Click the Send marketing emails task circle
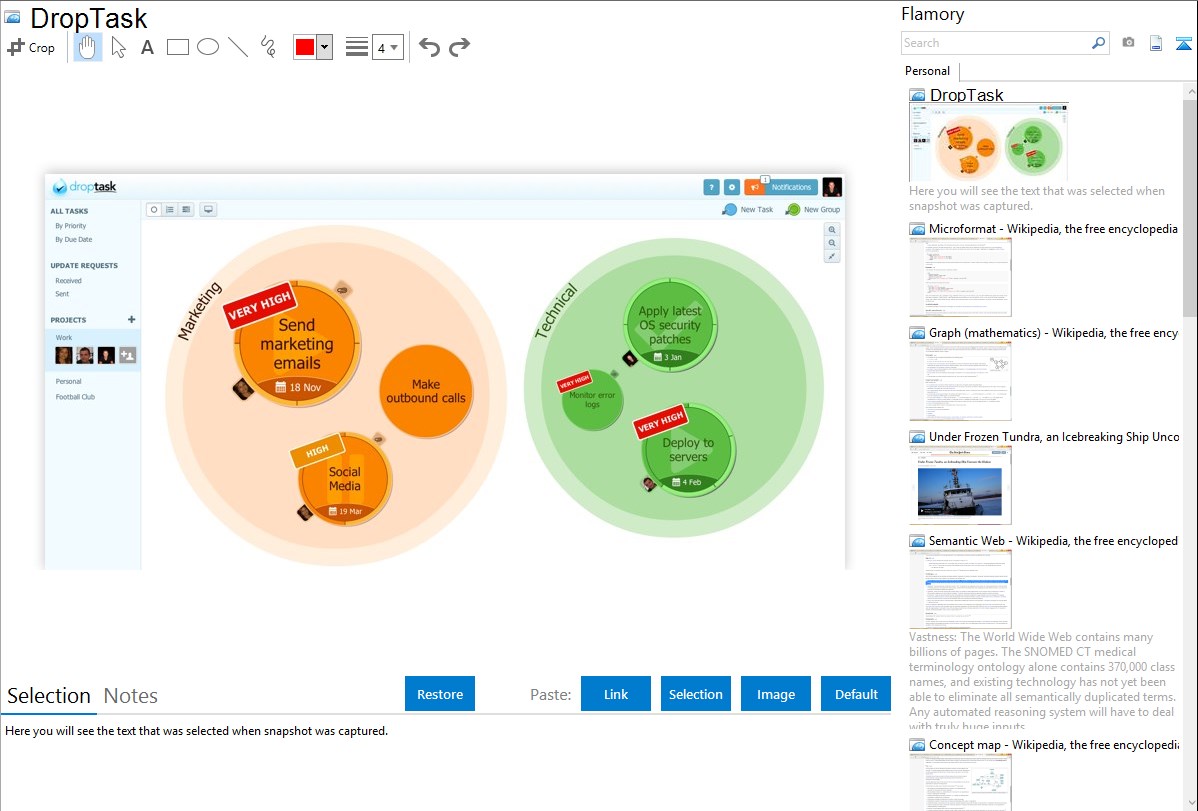Screen dimensions: 1198x811 (x=297, y=344)
